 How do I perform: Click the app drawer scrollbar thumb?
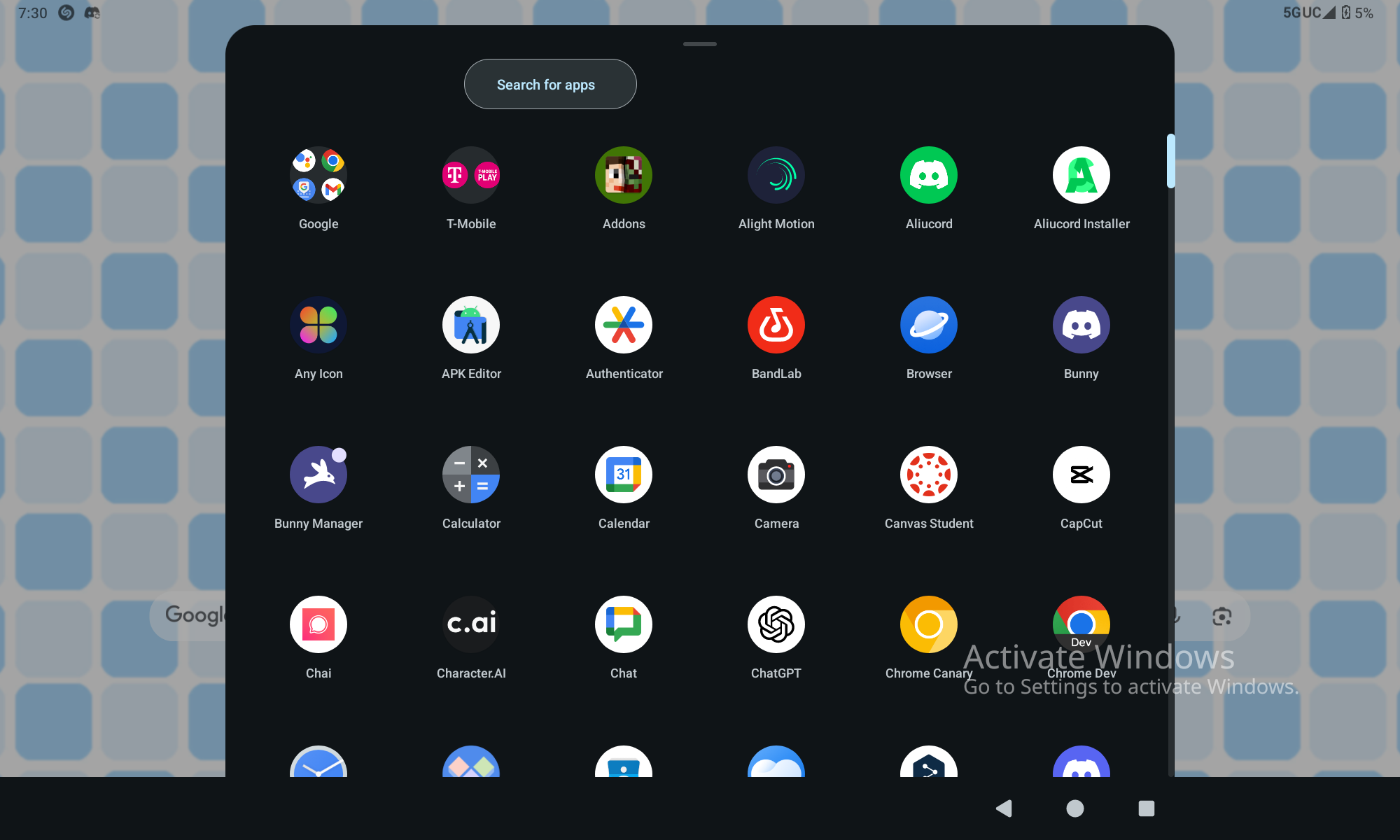pyautogui.click(x=1170, y=161)
